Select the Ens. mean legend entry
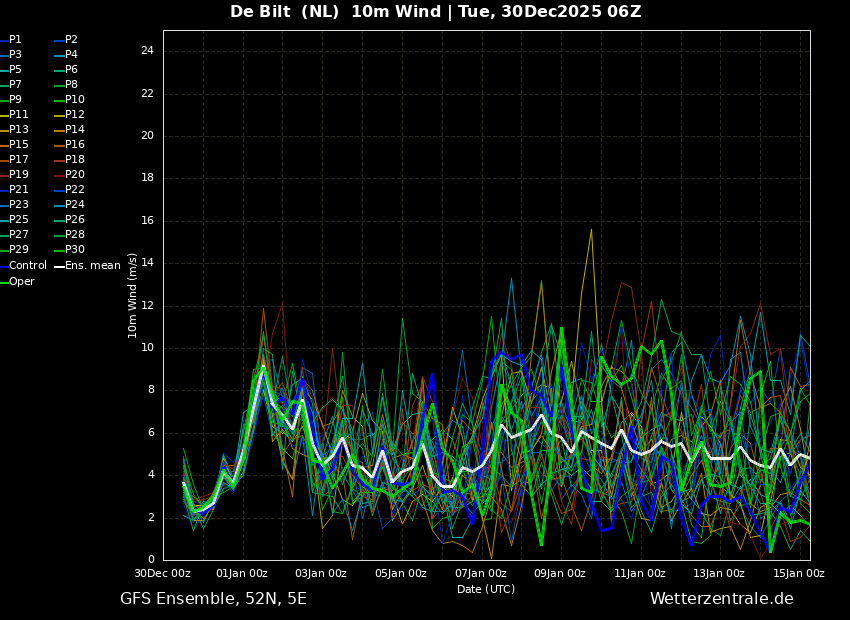The width and height of the screenshot is (850, 620). click(x=87, y=266)
